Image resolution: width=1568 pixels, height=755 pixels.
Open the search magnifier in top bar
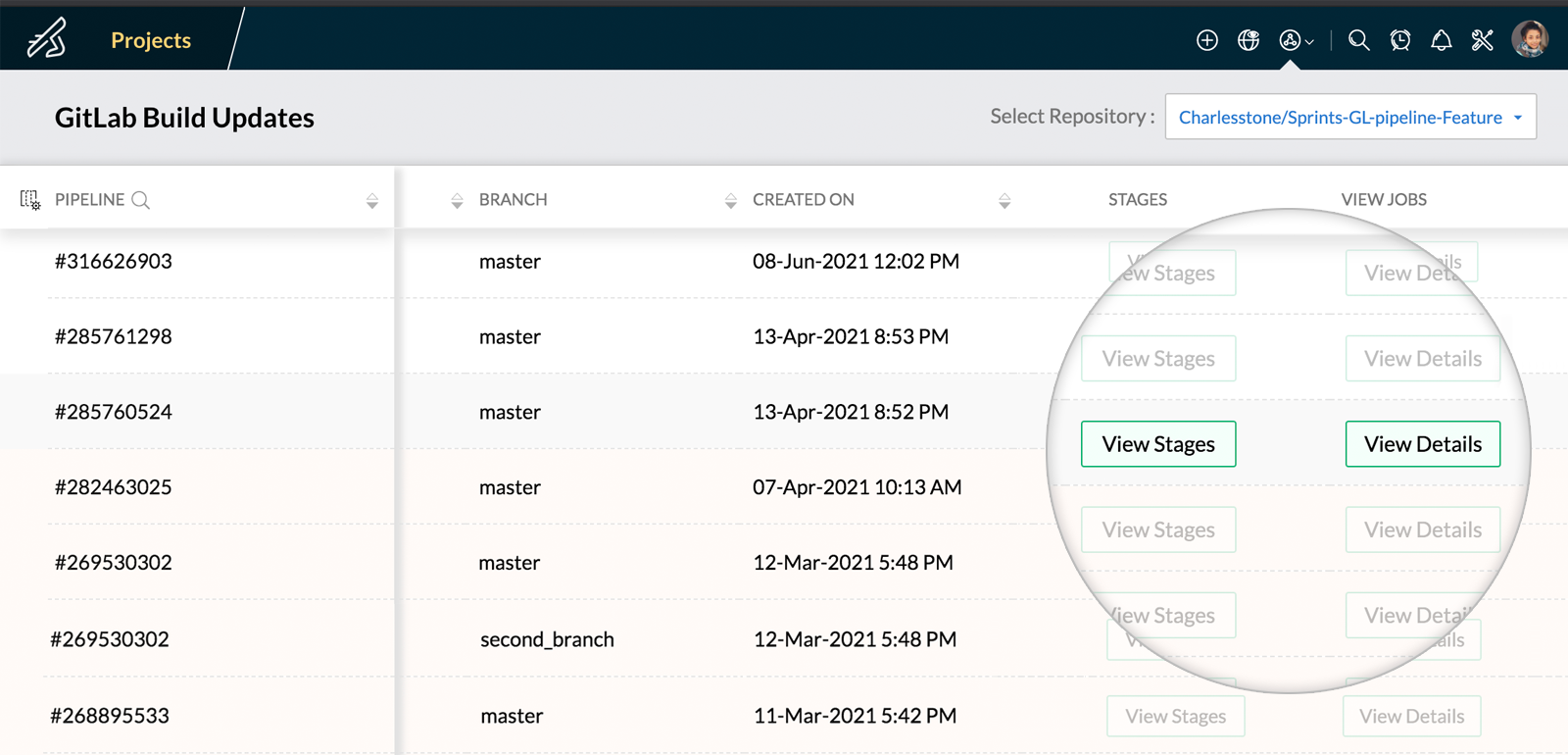[1358, 40]
